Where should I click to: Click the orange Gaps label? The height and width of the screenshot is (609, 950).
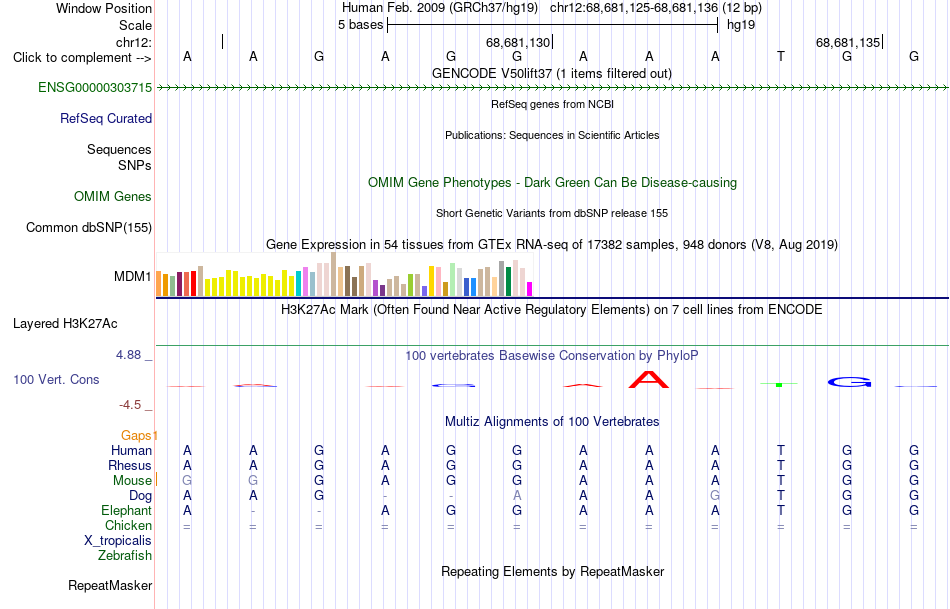137,436
